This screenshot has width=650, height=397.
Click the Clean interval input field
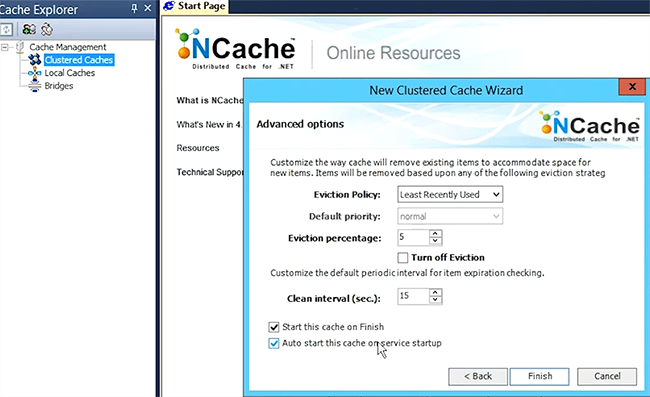(x=413, y=296)
